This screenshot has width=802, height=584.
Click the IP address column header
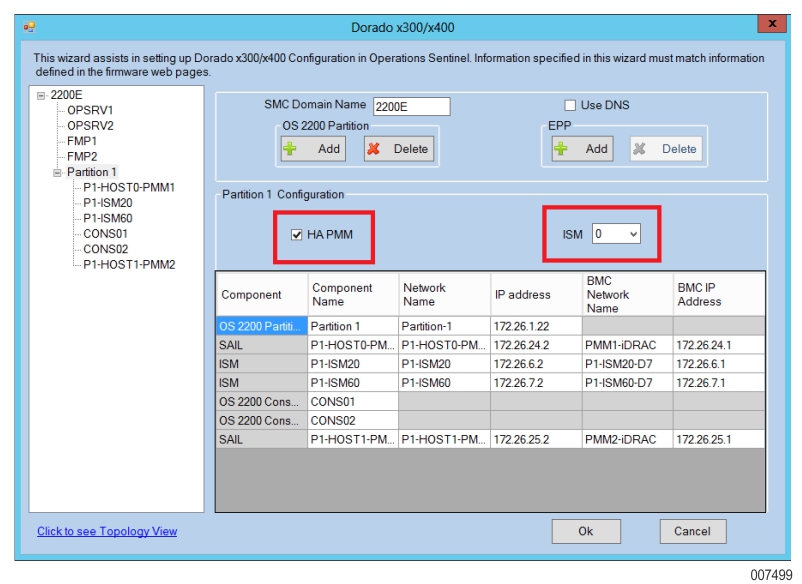[536, 295]
